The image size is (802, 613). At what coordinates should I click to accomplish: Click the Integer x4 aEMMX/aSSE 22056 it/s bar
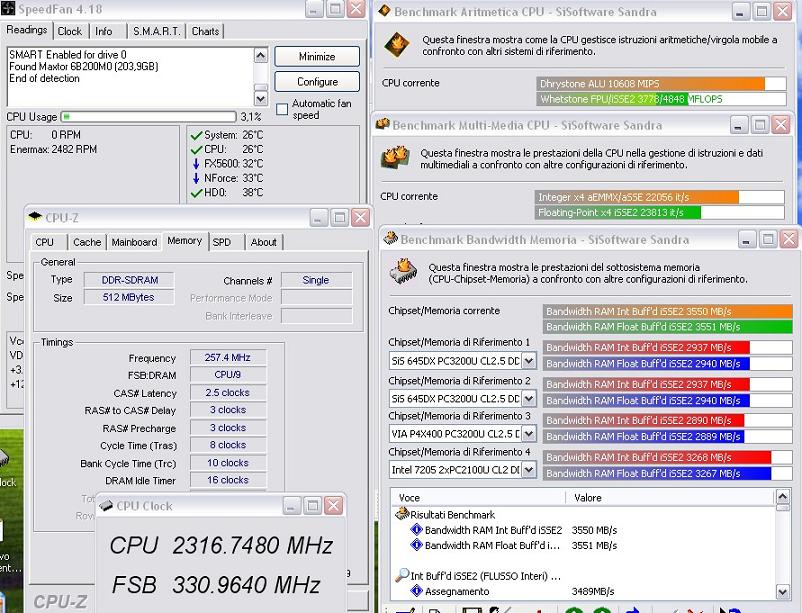pos(659,197)
